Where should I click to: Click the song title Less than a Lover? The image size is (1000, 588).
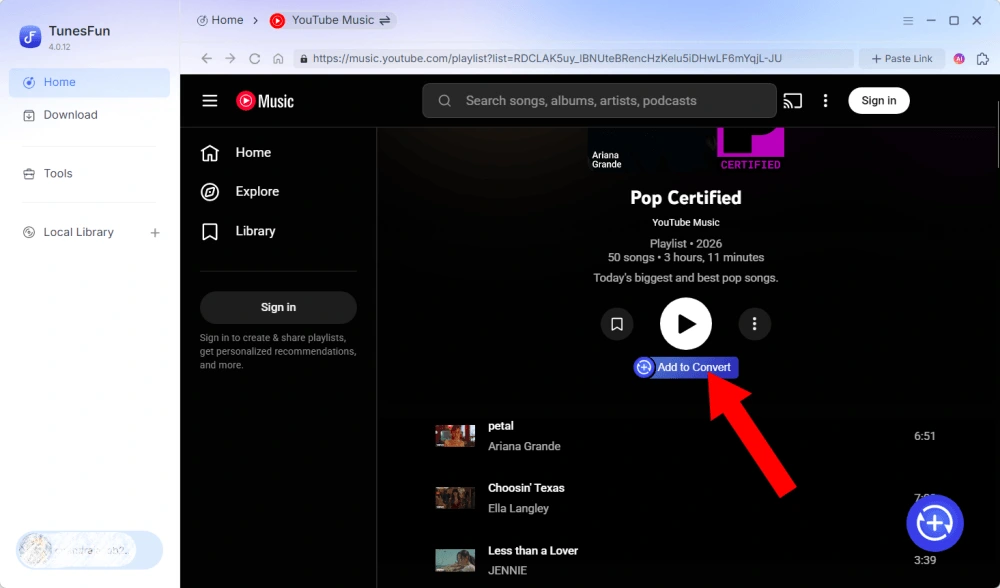[533, 550]
